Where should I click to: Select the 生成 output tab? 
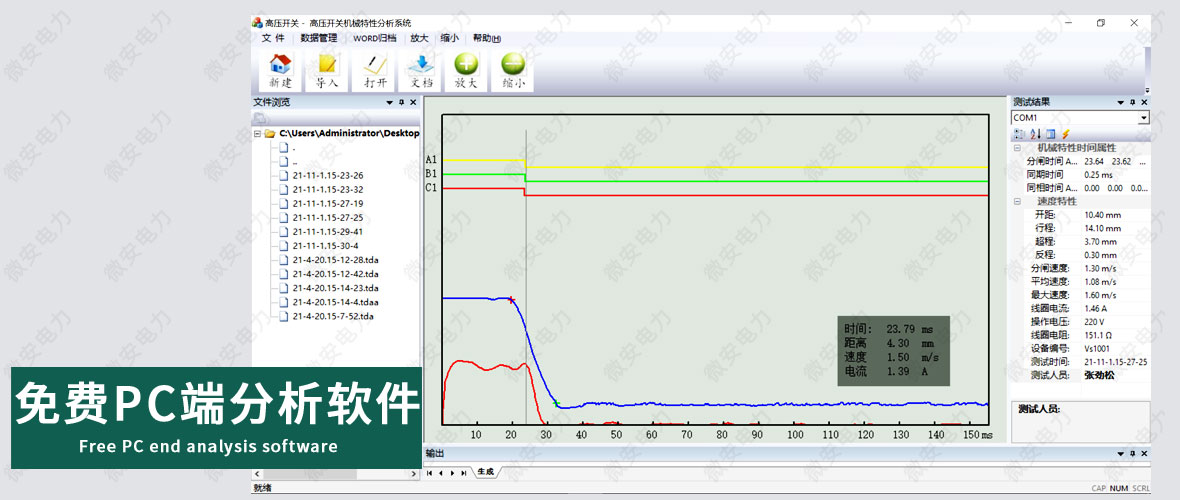coord(485,472)
